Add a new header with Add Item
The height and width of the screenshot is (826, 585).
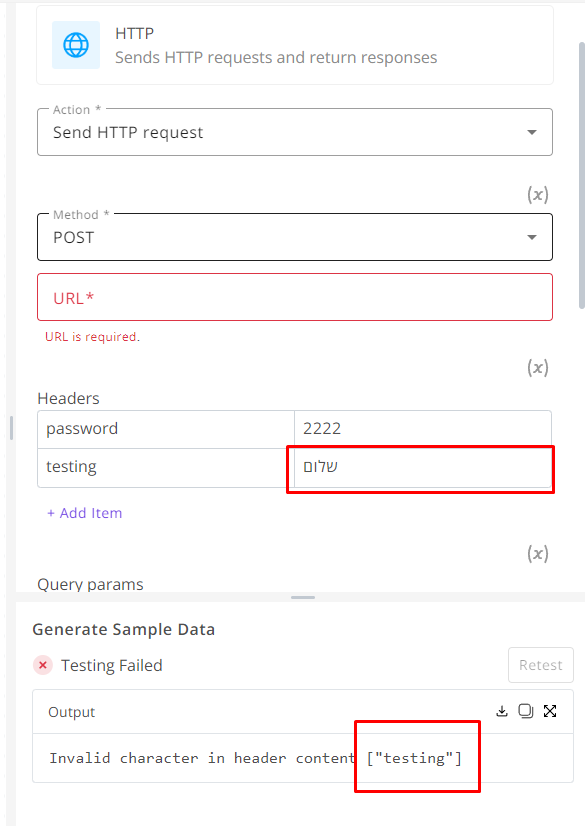85,513
